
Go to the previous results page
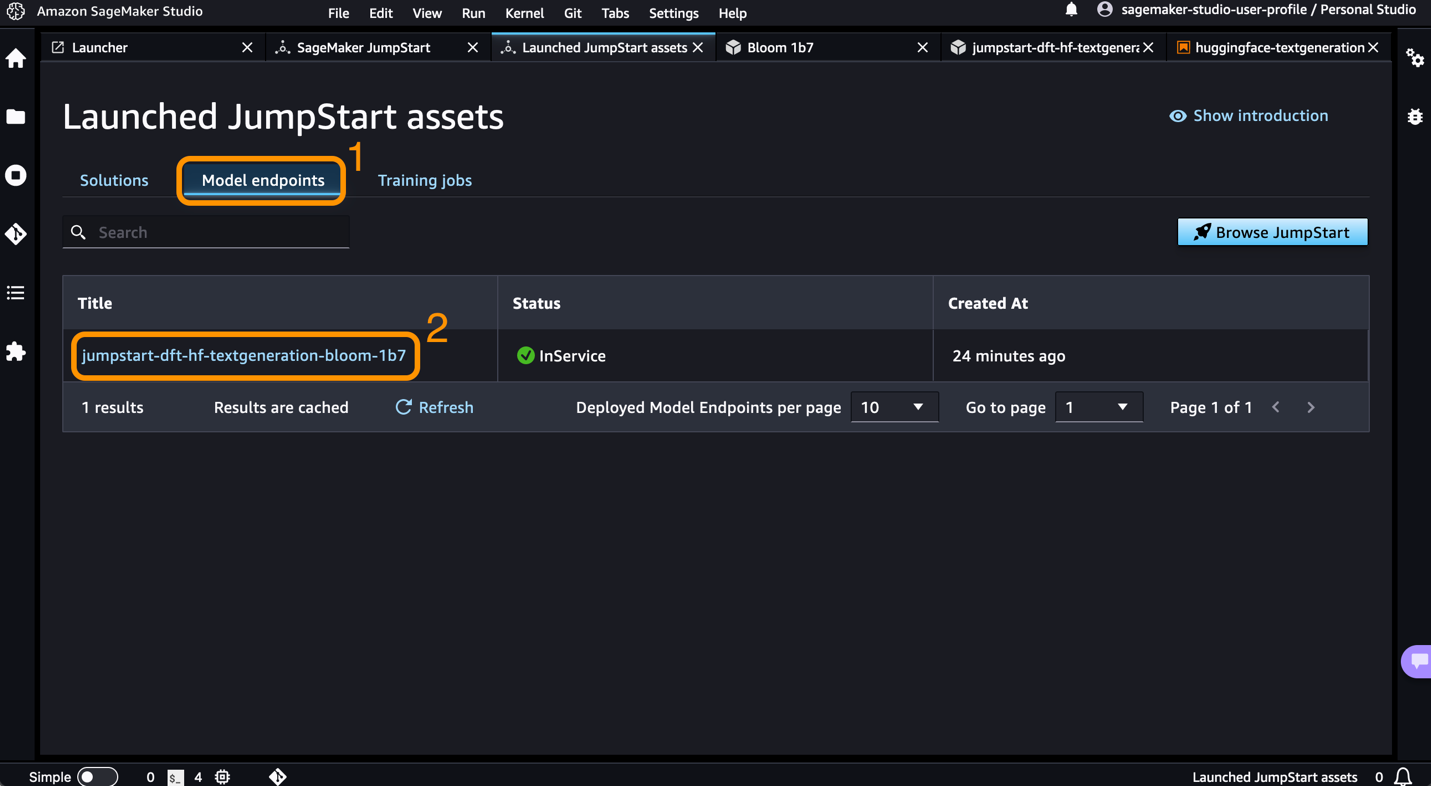click(1276, 407)
